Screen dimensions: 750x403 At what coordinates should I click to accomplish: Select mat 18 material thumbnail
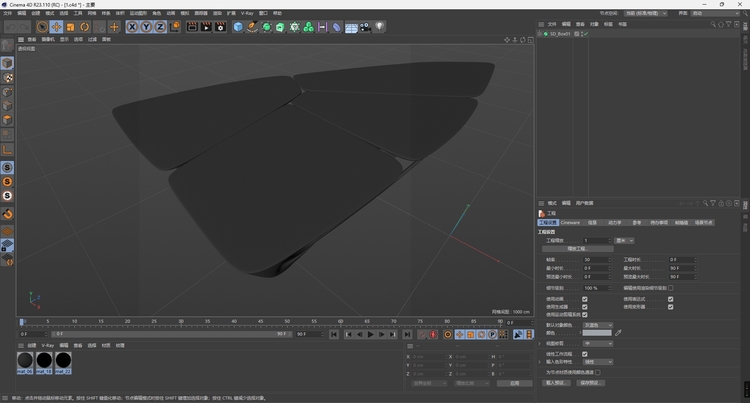(x=44, y=362)
